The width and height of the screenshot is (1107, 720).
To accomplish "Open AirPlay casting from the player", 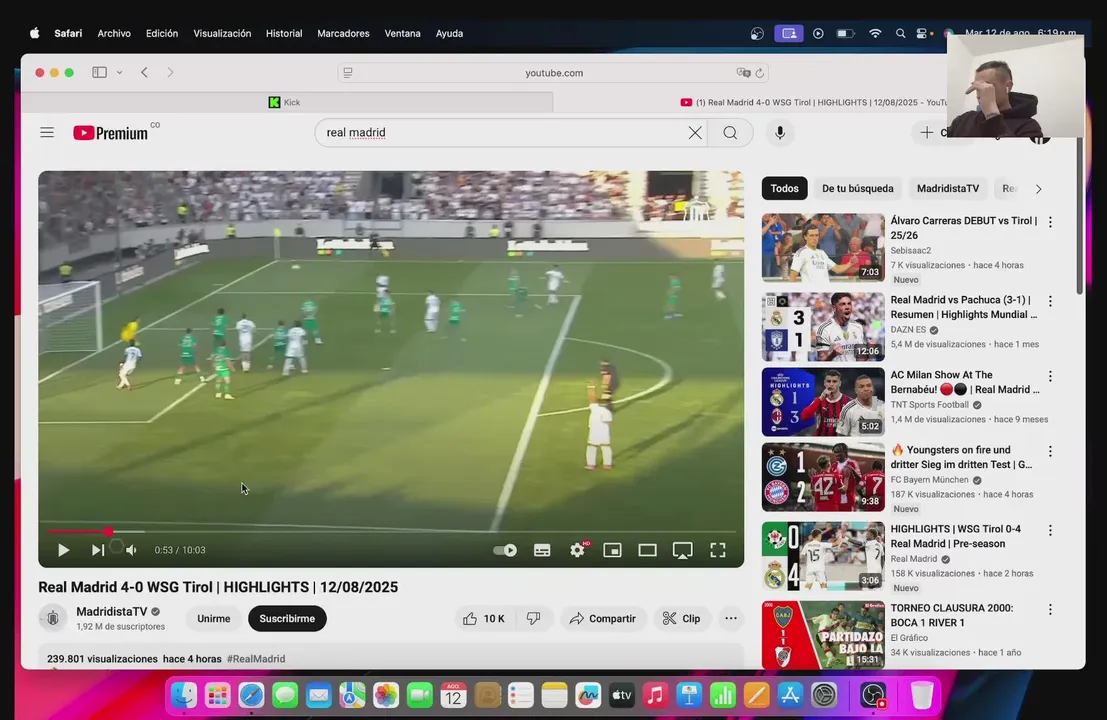I will pyautogui.click(x=683, y=550).
